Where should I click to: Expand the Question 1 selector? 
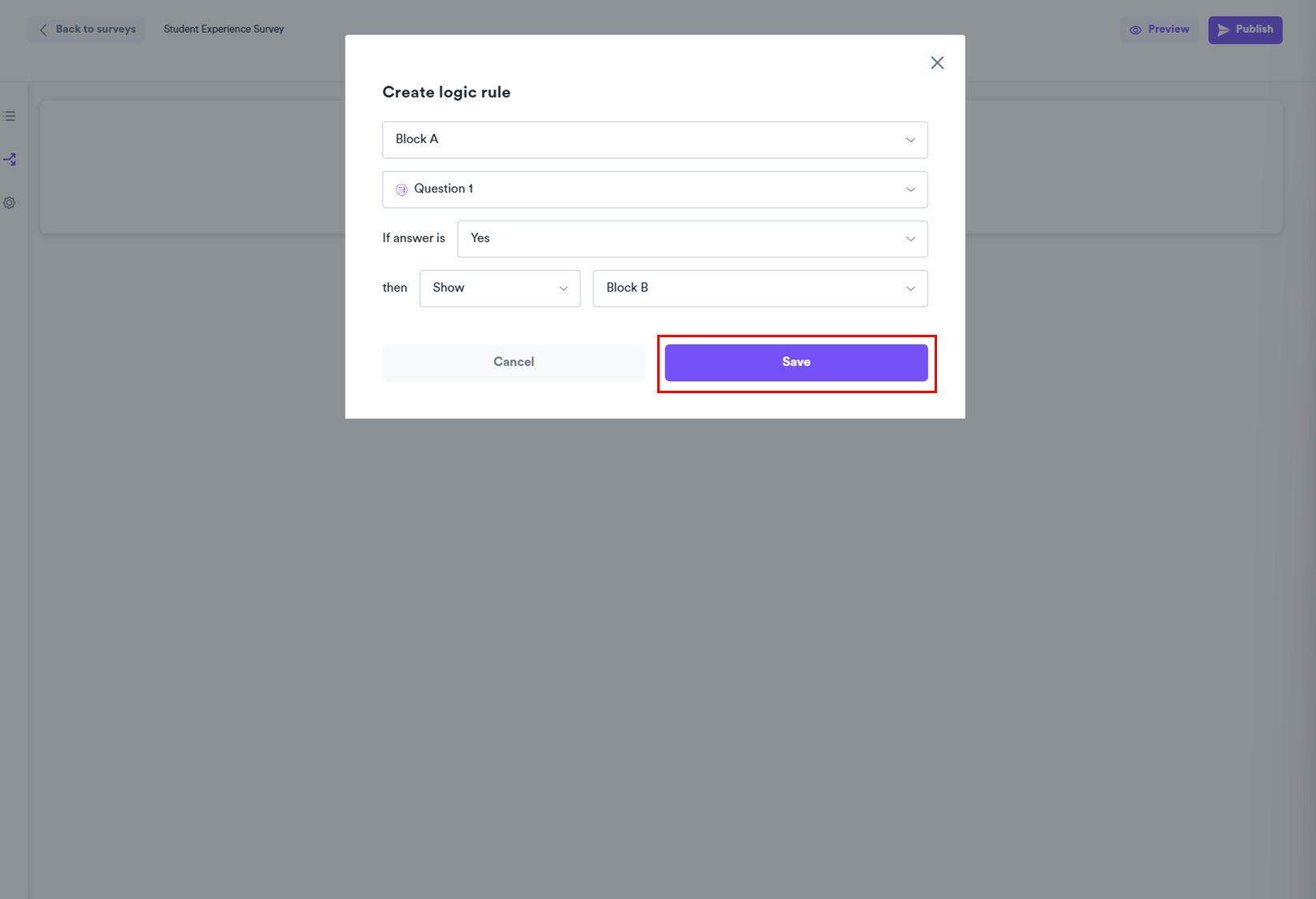pyautogui.click(x=654, y=189)
